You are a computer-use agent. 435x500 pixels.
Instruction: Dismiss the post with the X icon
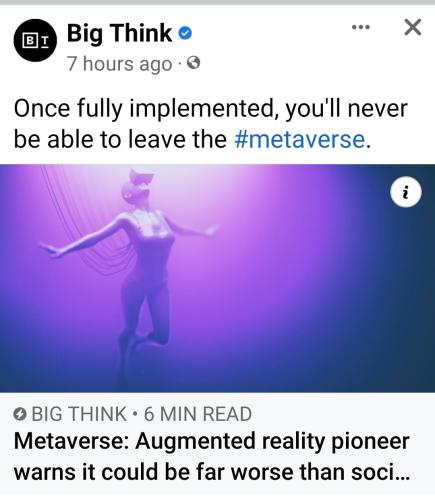pyautogui.click(x=413, y=27)
